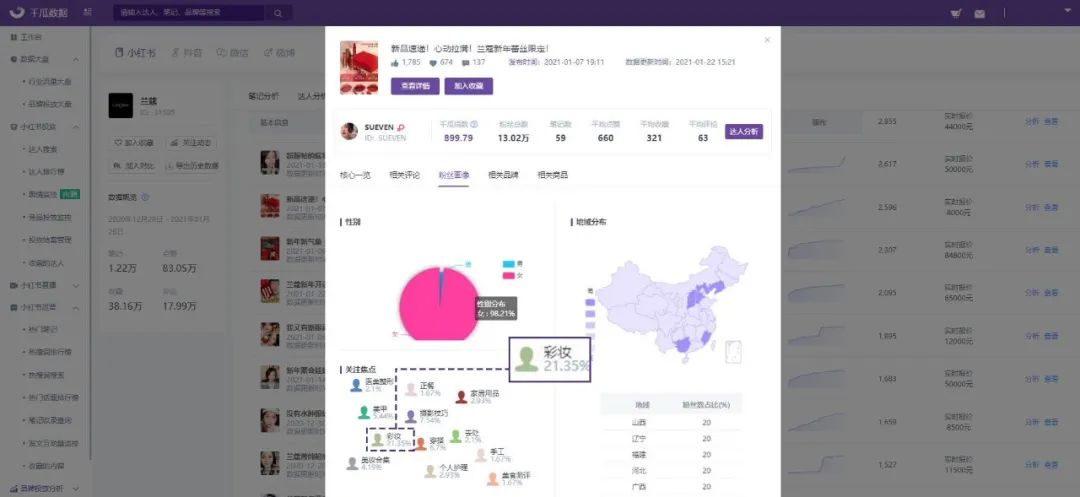This screenshot has width=1080, height=497.
Task: Open the mail envelope icon at top right
Action: pos(979,13)
